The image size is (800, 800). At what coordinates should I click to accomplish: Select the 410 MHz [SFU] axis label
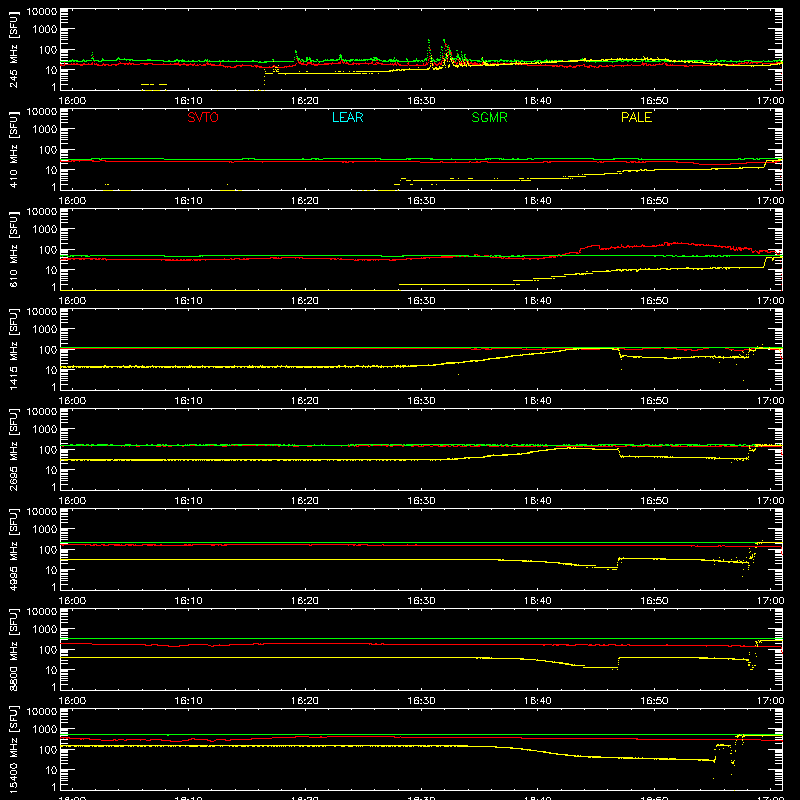pyautogui.click(x=13, y=149)
